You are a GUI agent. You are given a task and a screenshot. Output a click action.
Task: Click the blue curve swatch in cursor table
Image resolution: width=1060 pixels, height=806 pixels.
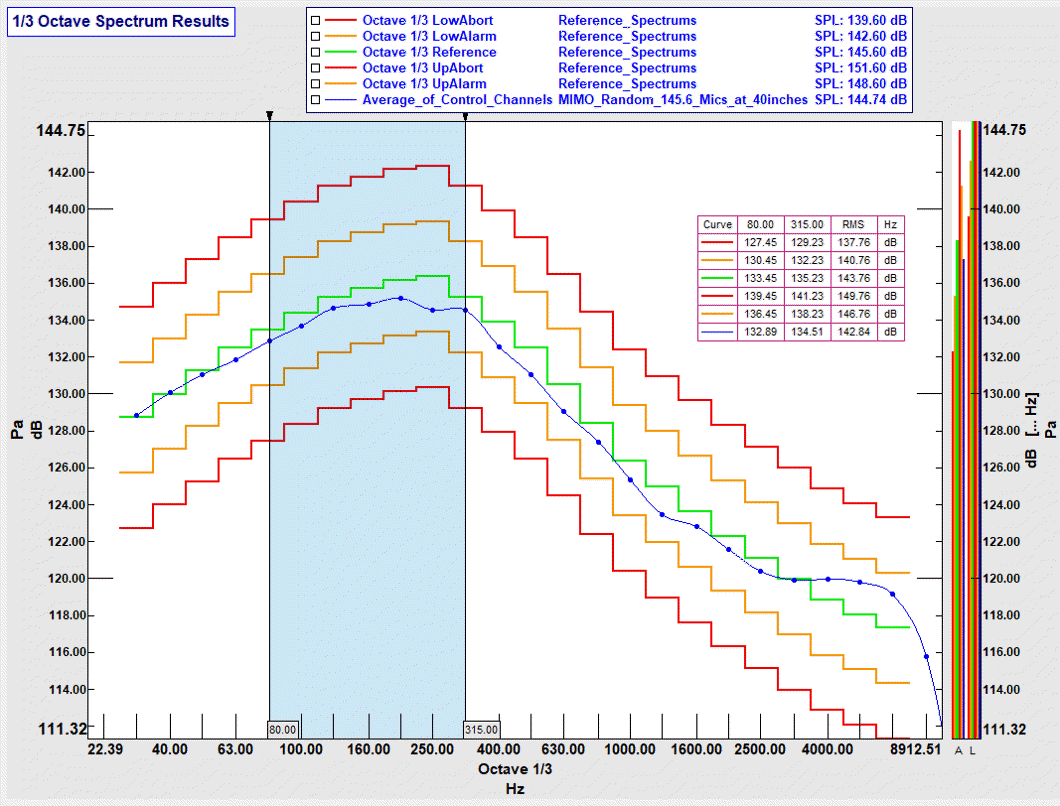[718, 332]
